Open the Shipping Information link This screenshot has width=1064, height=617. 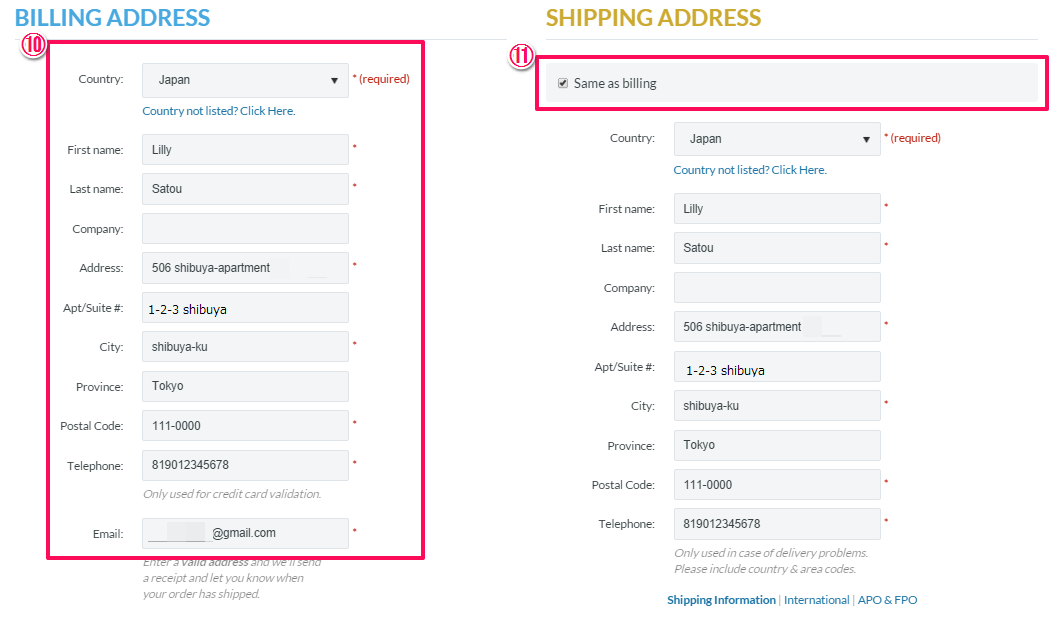coord(721,600)
